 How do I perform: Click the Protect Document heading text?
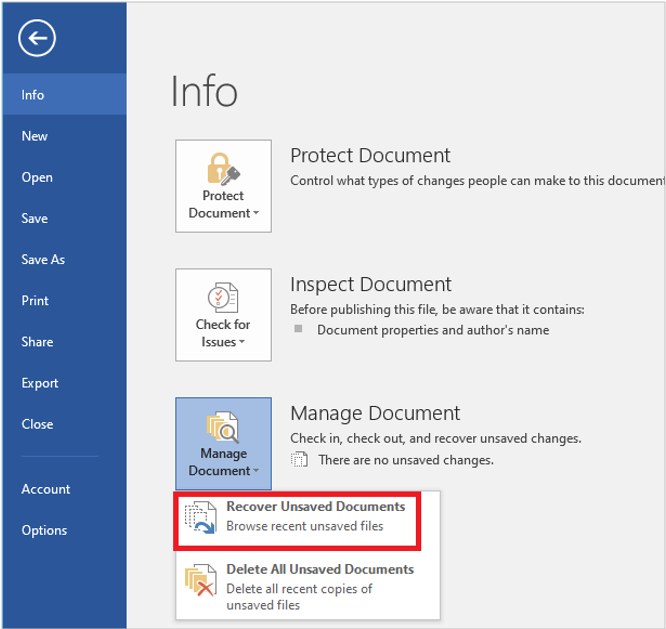pos(370,155)
